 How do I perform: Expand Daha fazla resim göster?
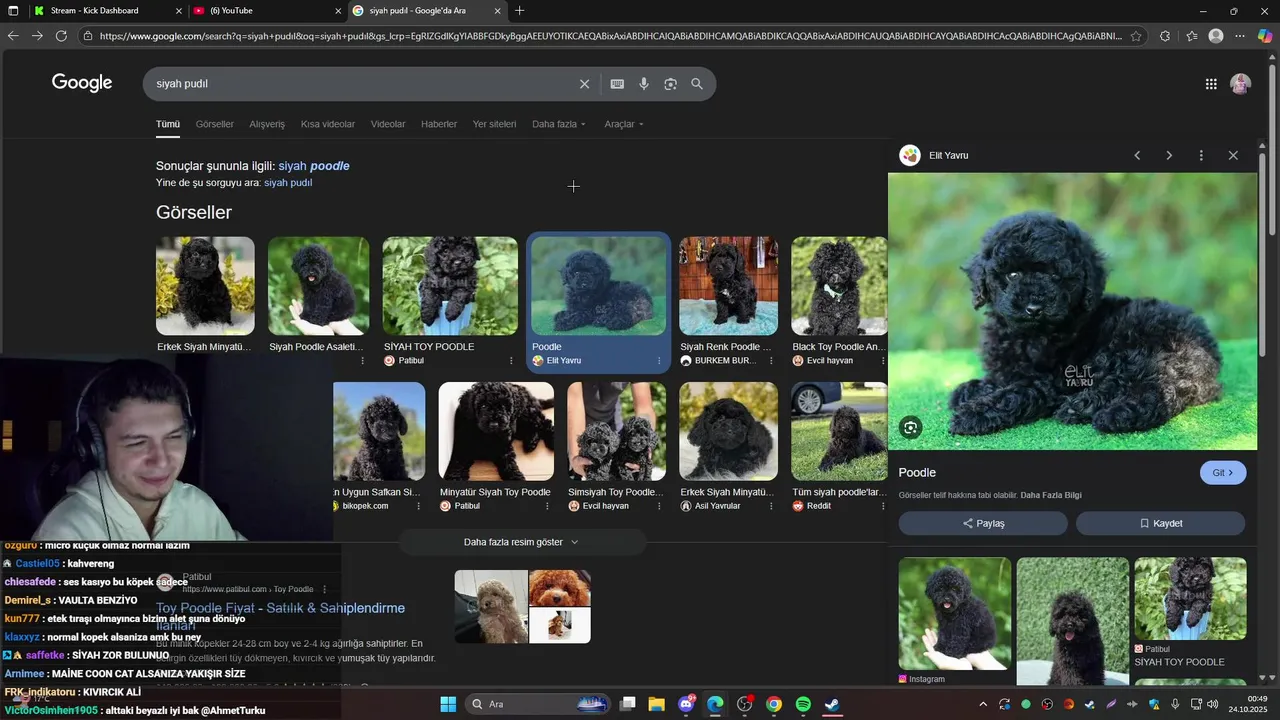[x=522, y=542]
